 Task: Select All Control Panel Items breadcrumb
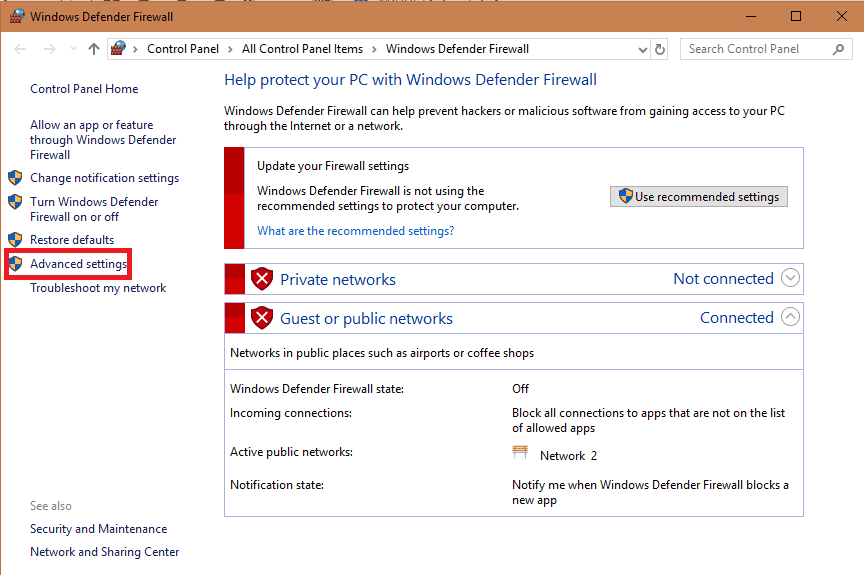click(302, 49)
